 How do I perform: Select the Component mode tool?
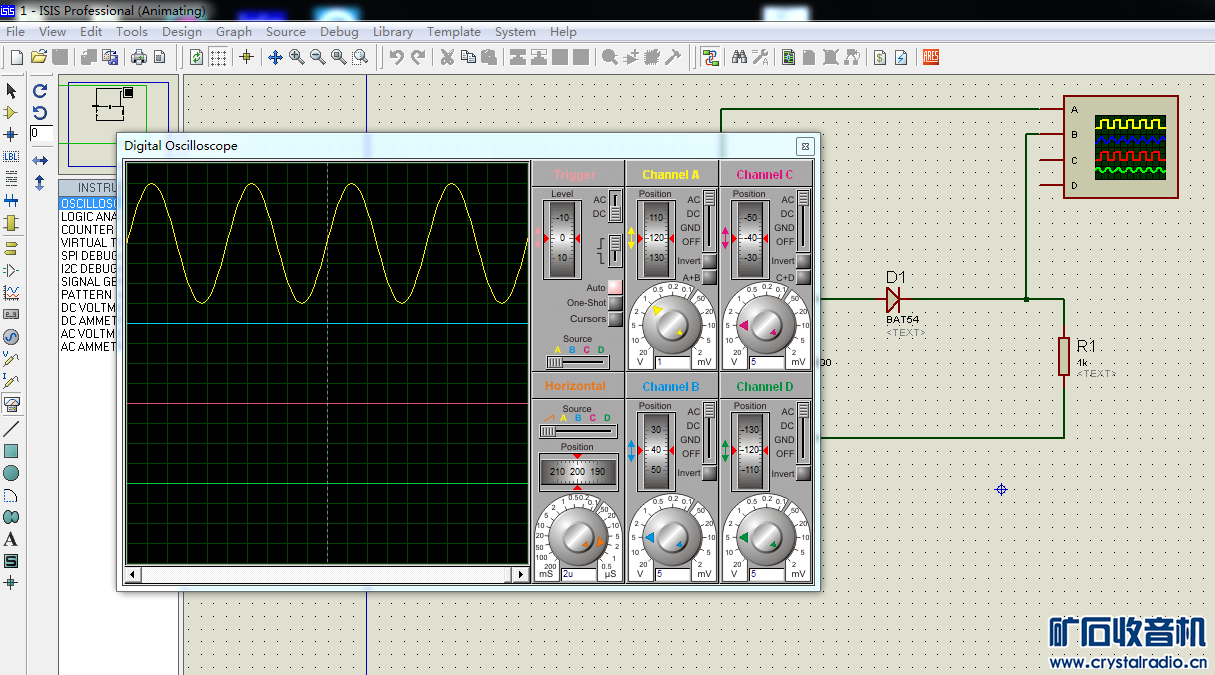coord(11,113)
